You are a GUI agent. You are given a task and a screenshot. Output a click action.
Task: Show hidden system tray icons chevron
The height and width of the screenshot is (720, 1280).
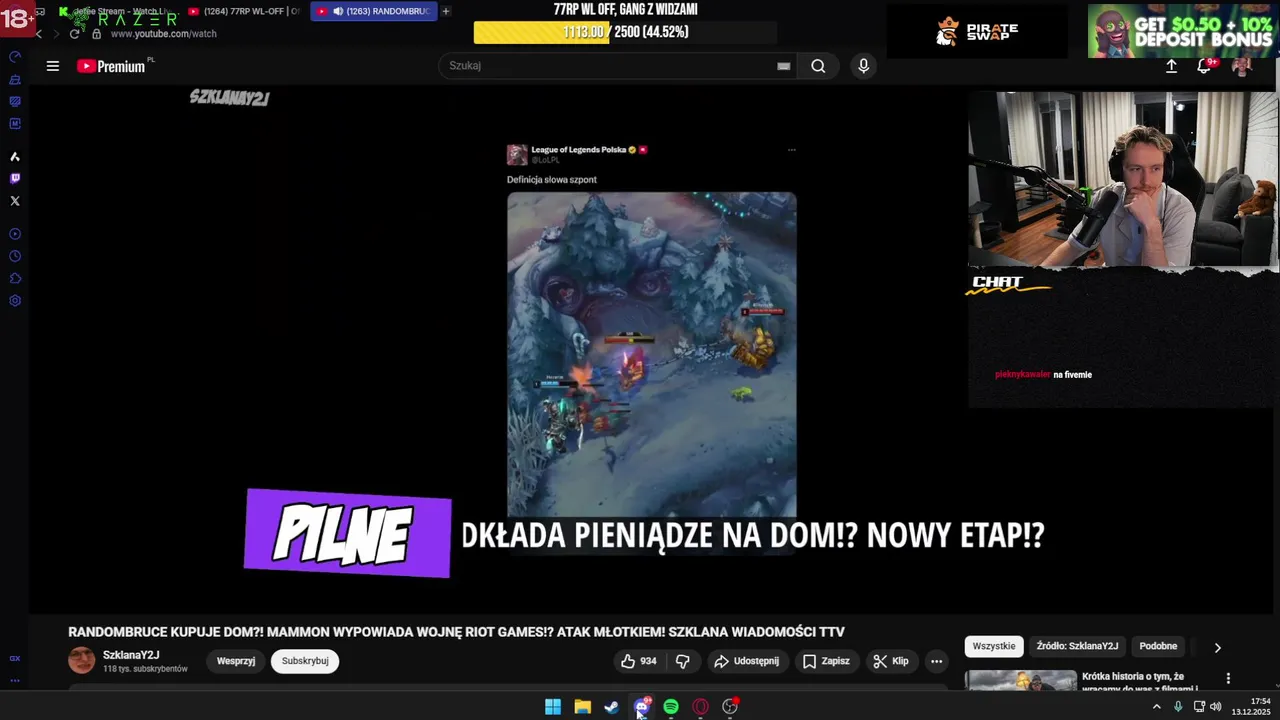(x=1157, y=707)
